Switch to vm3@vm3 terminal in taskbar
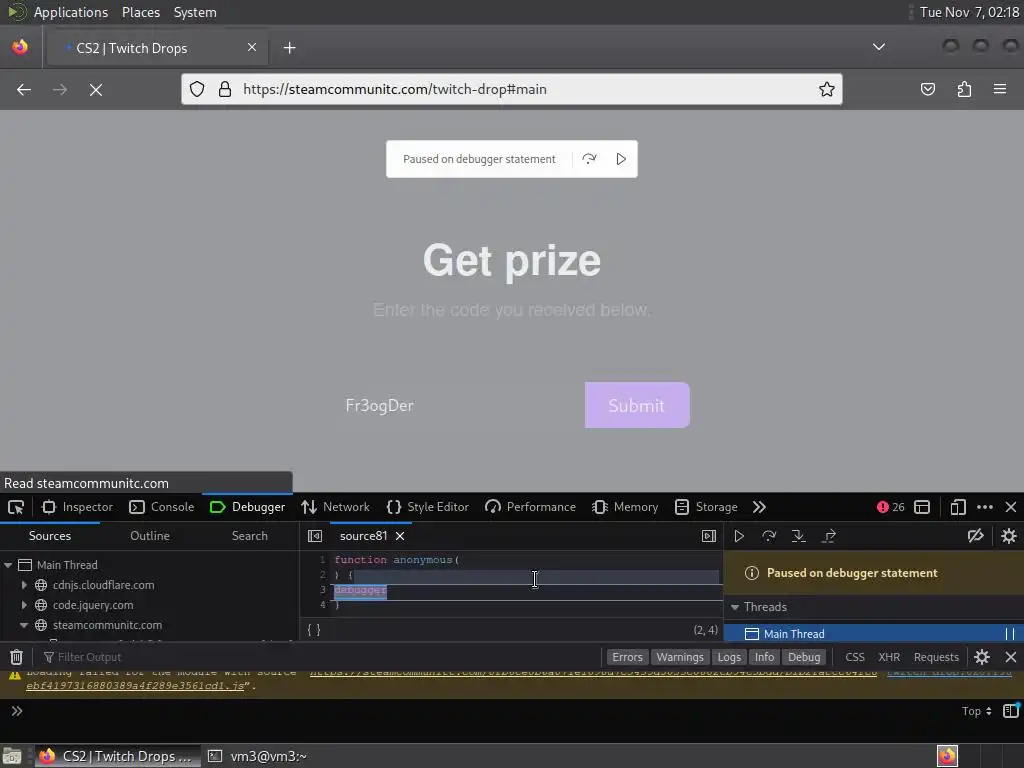Viewport: 1024px width, 768px height. click(258, 756)
